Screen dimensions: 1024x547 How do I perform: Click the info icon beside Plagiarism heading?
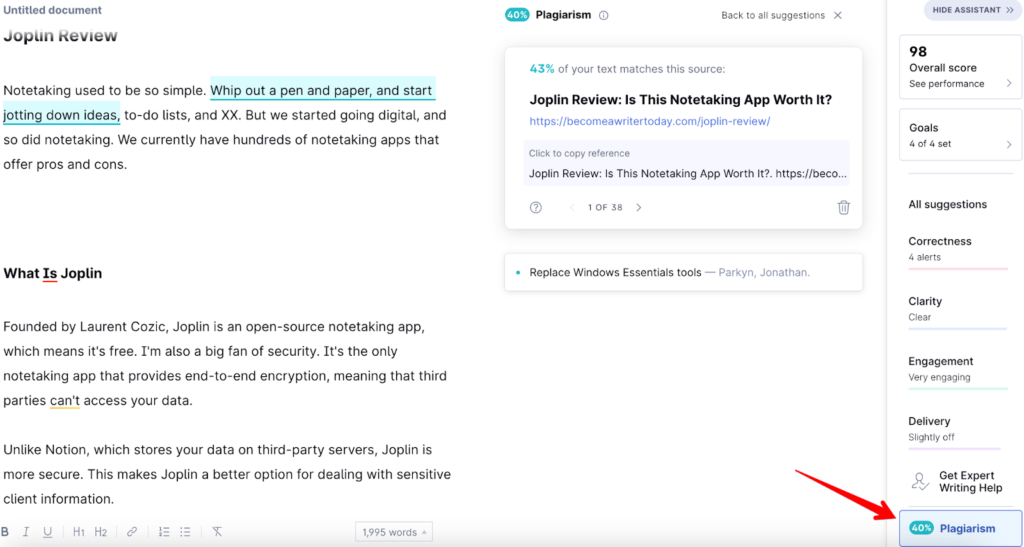tap(603, 15)
